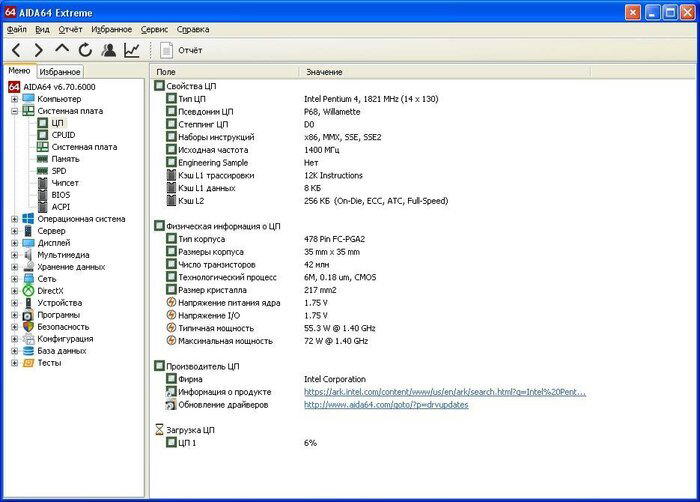Click the Свойства ЦП group header
This screenshot has width=700, height=502.
[x=191, y=86]
